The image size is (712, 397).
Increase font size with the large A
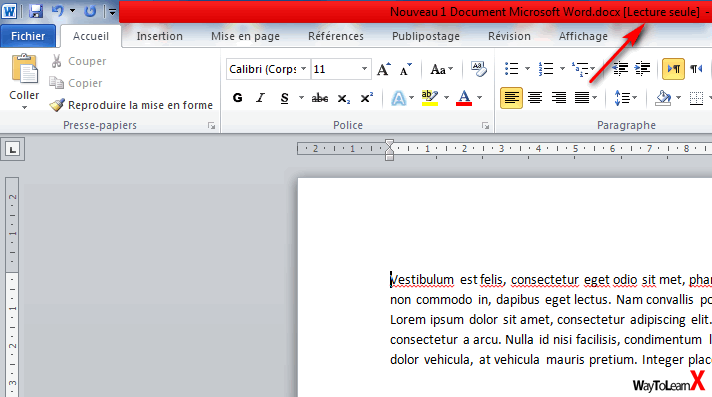point(383,69)
